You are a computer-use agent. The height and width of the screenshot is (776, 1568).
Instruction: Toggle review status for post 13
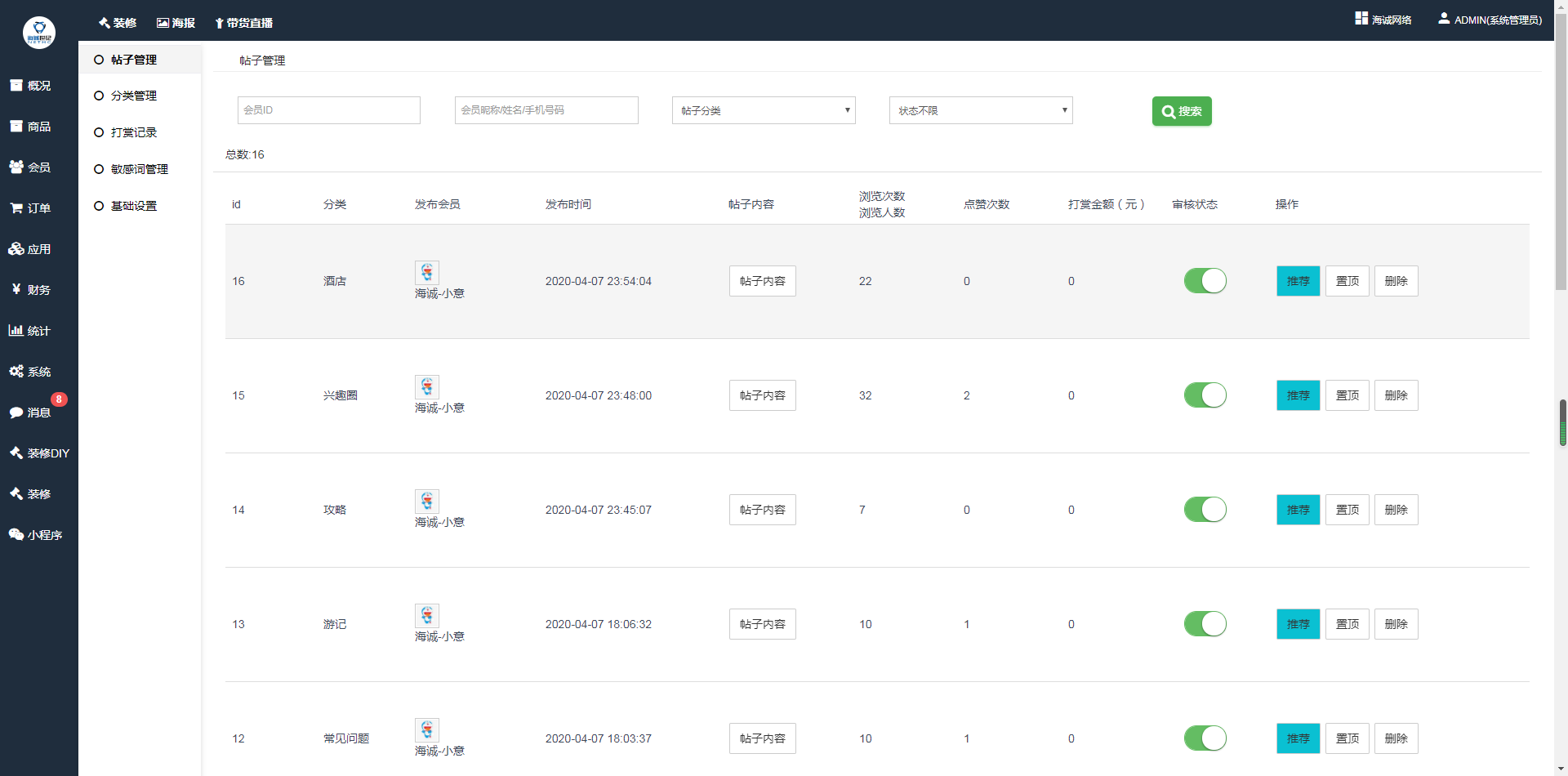coord(1205,624)
